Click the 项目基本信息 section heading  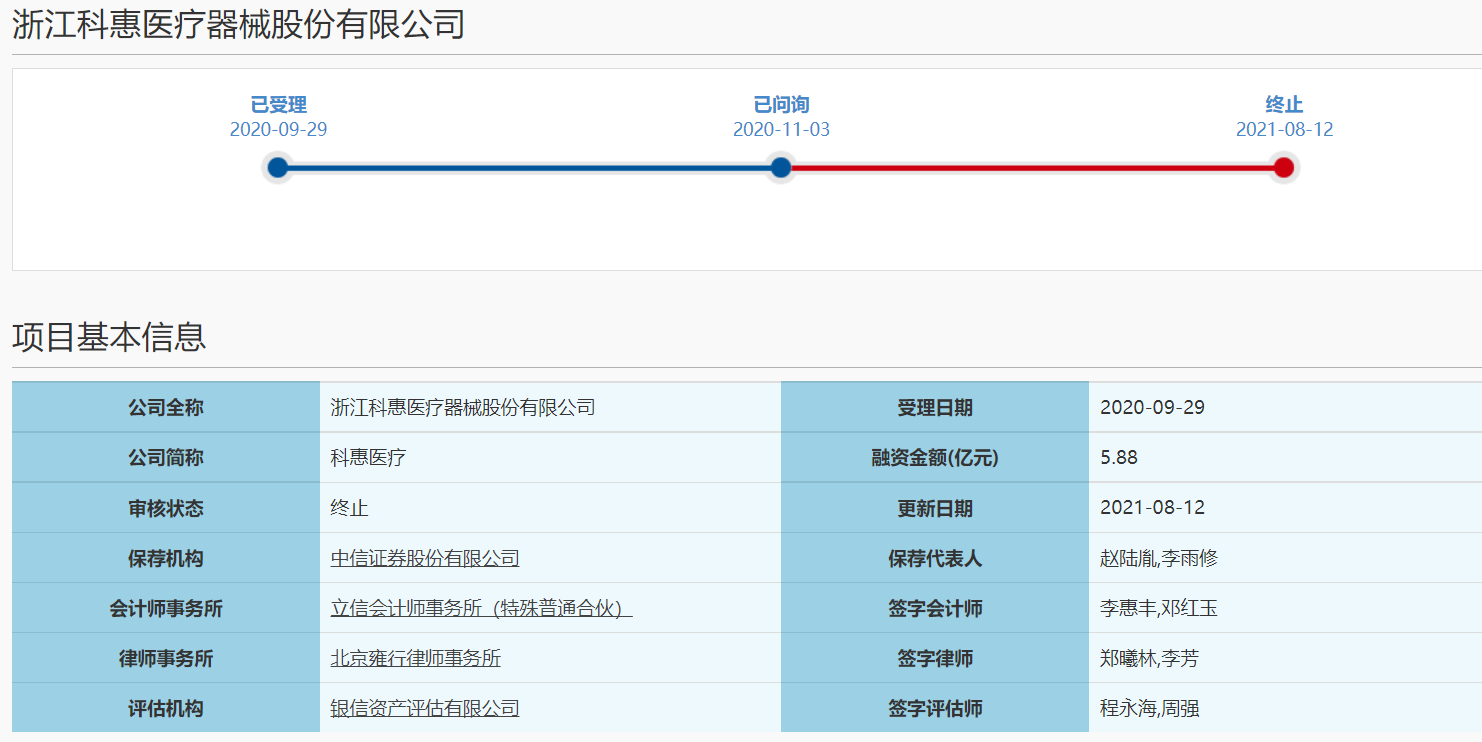[109, 337]
